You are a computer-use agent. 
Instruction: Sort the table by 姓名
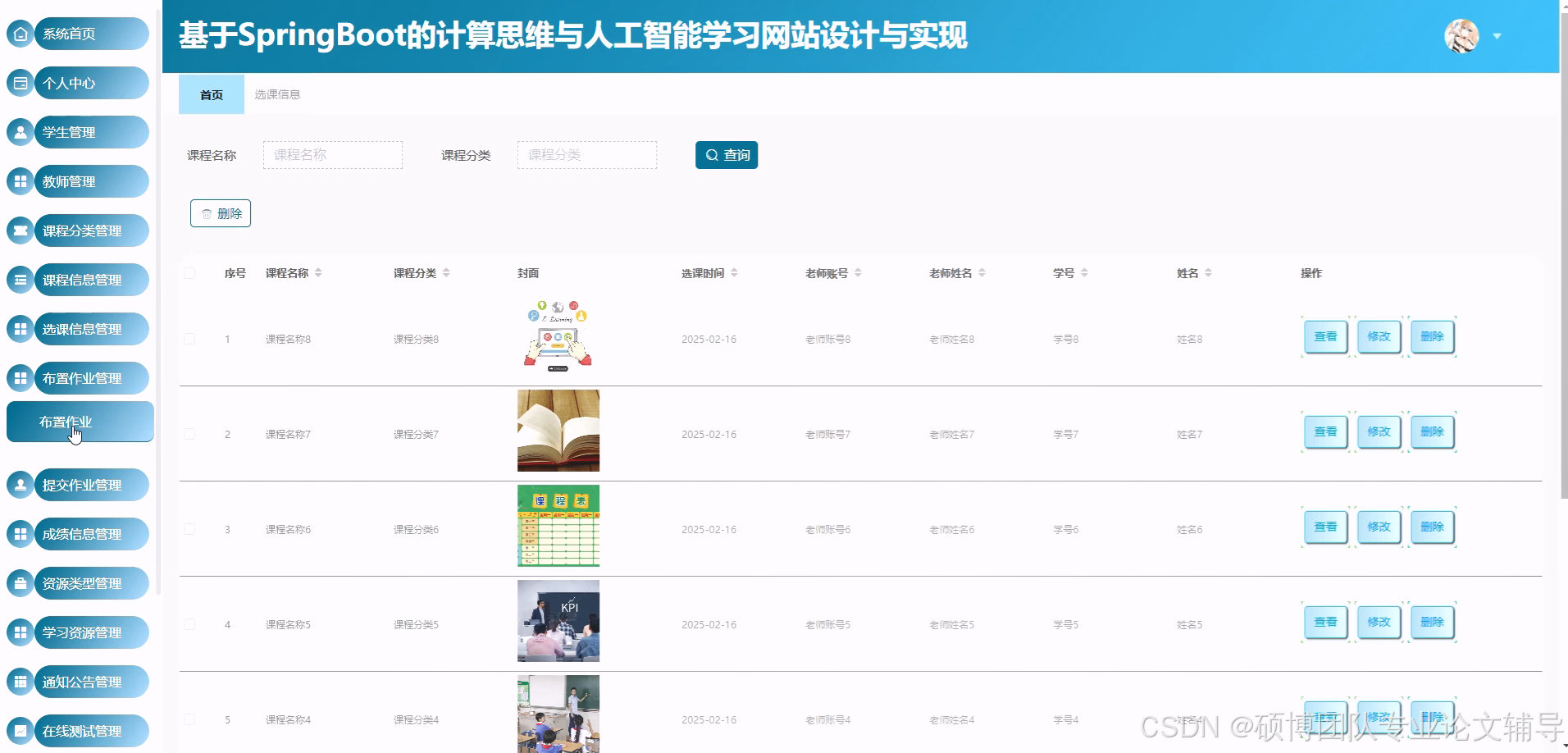1208,273
